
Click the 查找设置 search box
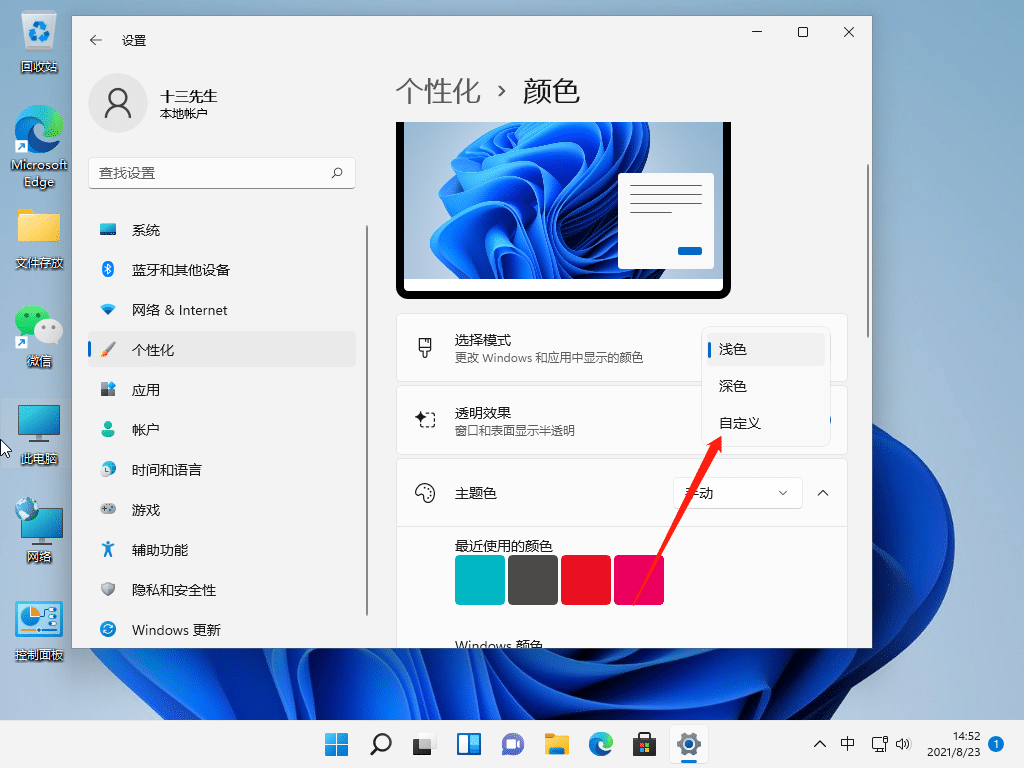[x=222, y=173]
